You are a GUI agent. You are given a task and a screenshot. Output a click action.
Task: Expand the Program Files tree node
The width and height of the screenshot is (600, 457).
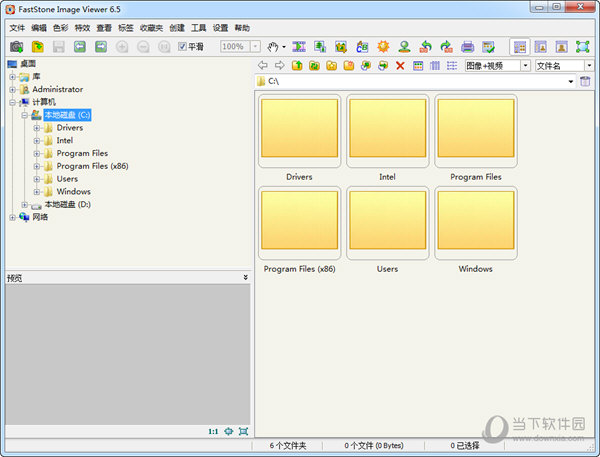pyautogui.click(x=37, y=153)
